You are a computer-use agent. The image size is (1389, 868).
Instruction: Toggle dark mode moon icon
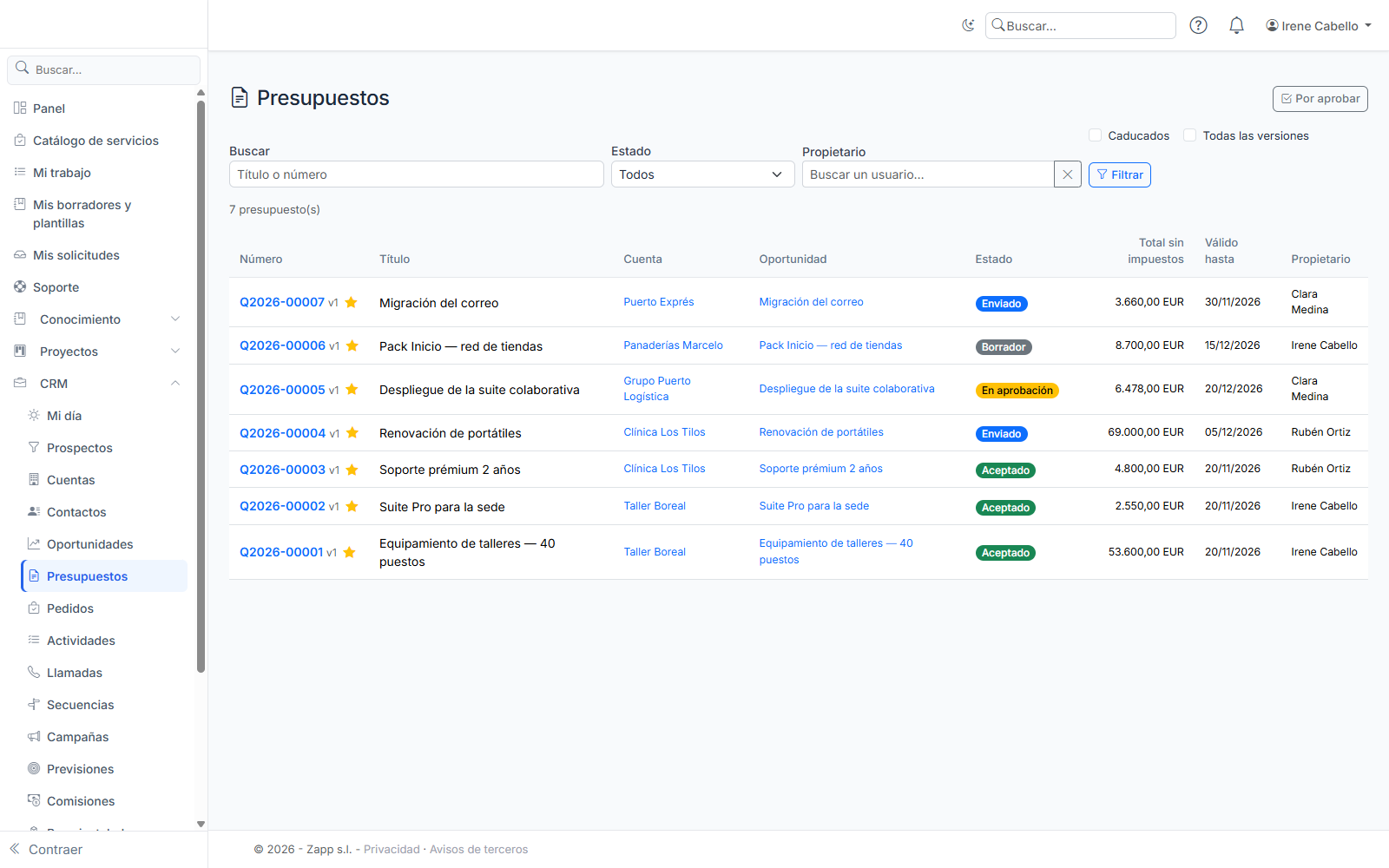pyautogui.click(x=968, y=25)
